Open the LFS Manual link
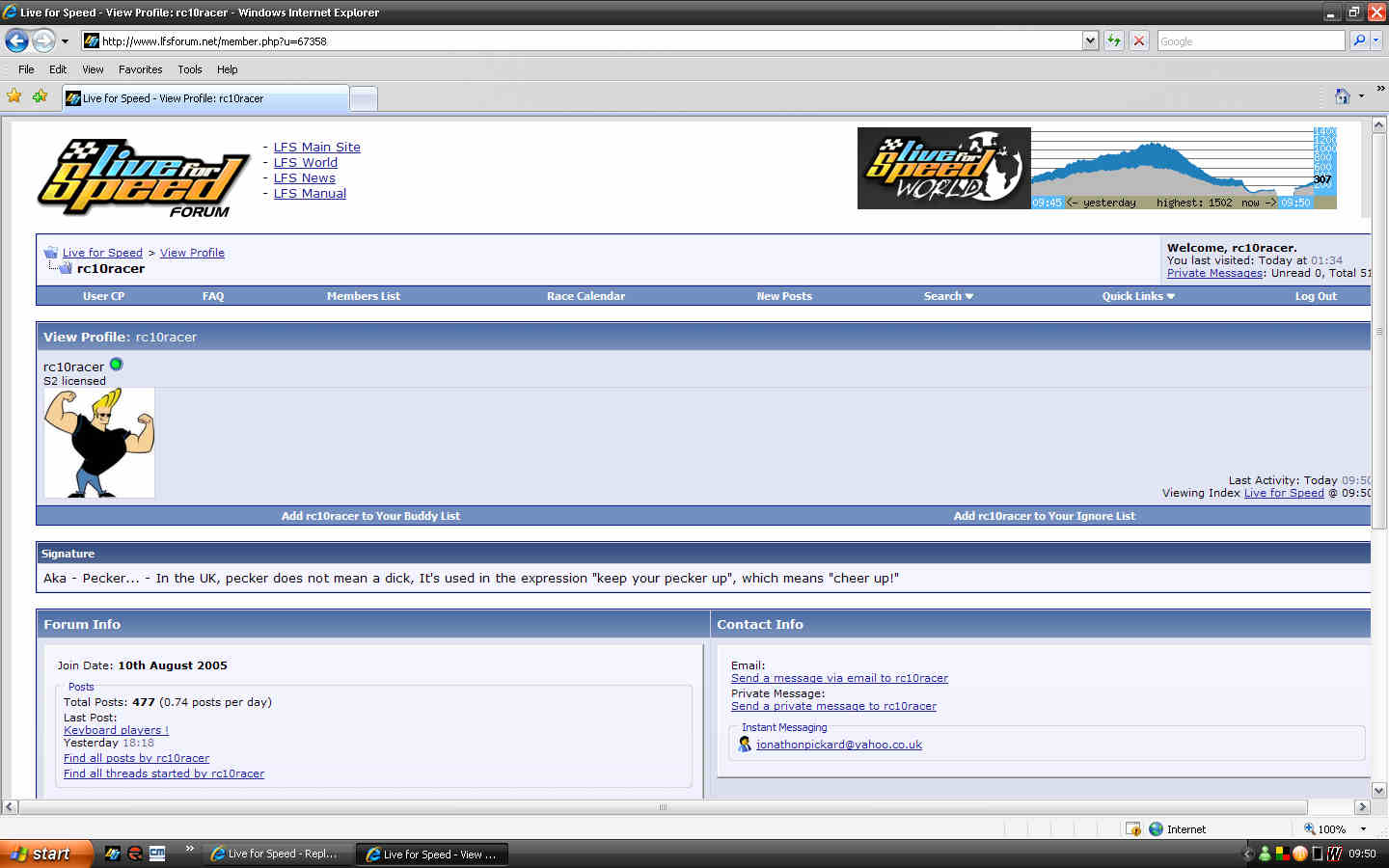1389x868 pixels. [310, 193]
